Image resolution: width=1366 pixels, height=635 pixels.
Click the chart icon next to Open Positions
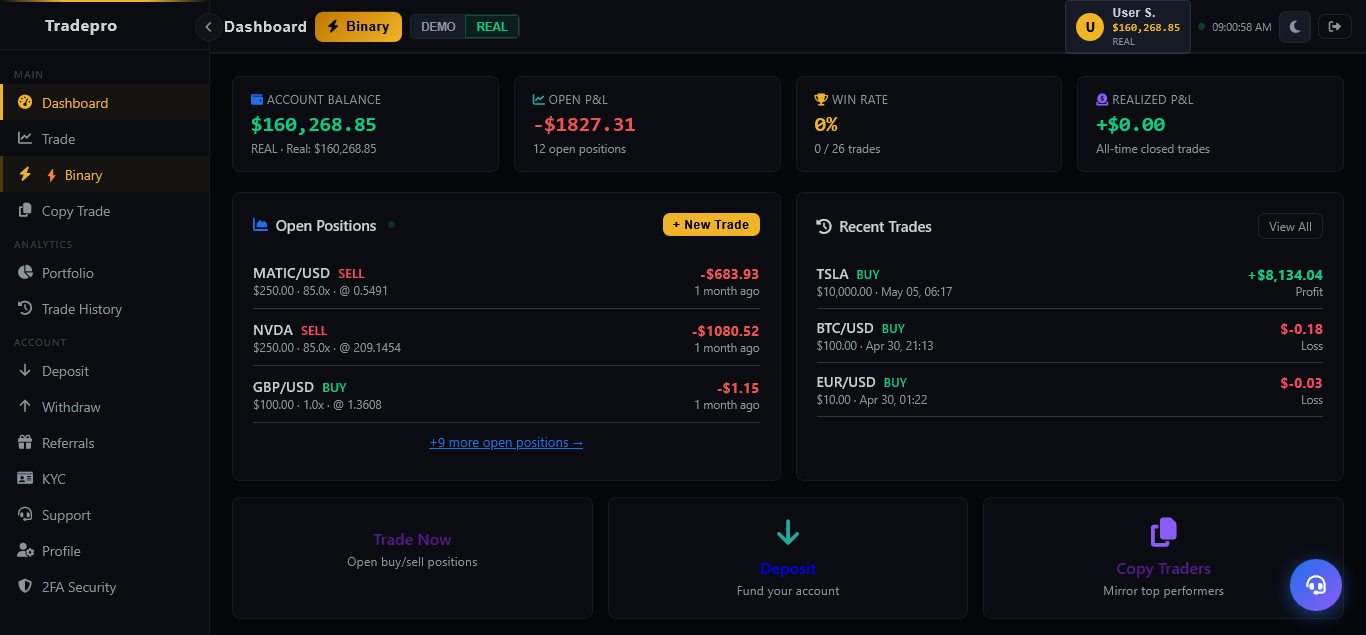tap(261, 225)
